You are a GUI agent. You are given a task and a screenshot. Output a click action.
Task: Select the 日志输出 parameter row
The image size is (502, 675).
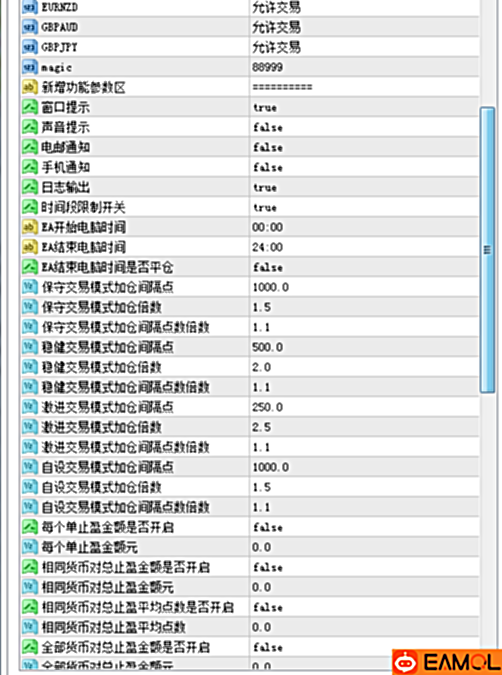(x=250, y=187)
